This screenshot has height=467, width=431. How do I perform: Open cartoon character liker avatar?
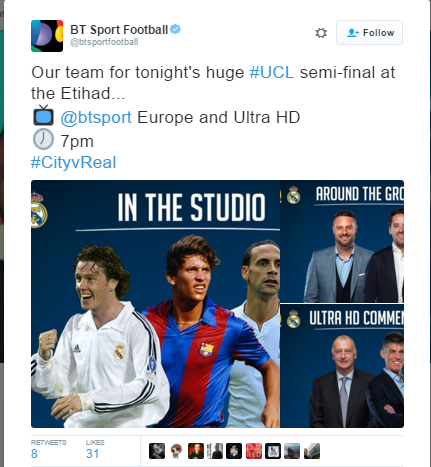tap(176, 451)
